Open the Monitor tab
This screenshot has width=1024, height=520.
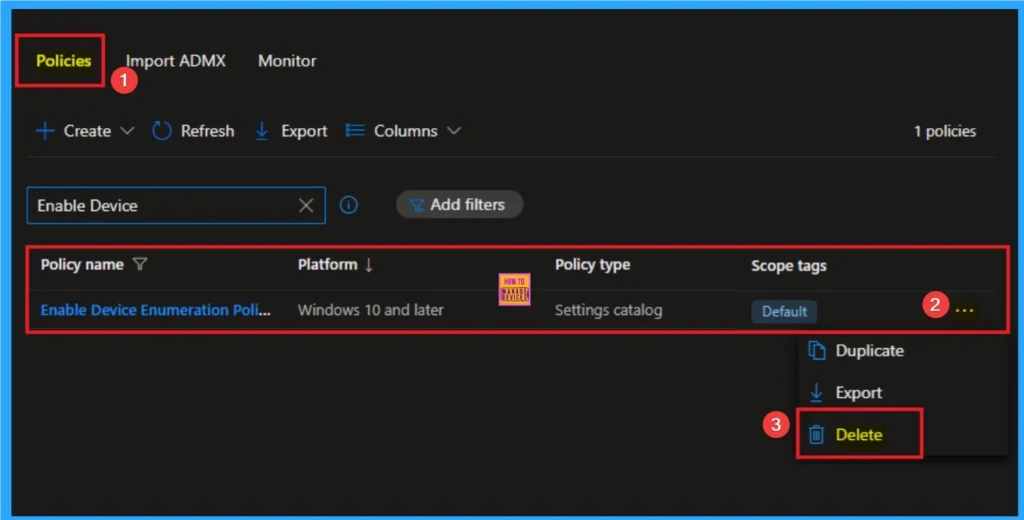click(287, 61)
